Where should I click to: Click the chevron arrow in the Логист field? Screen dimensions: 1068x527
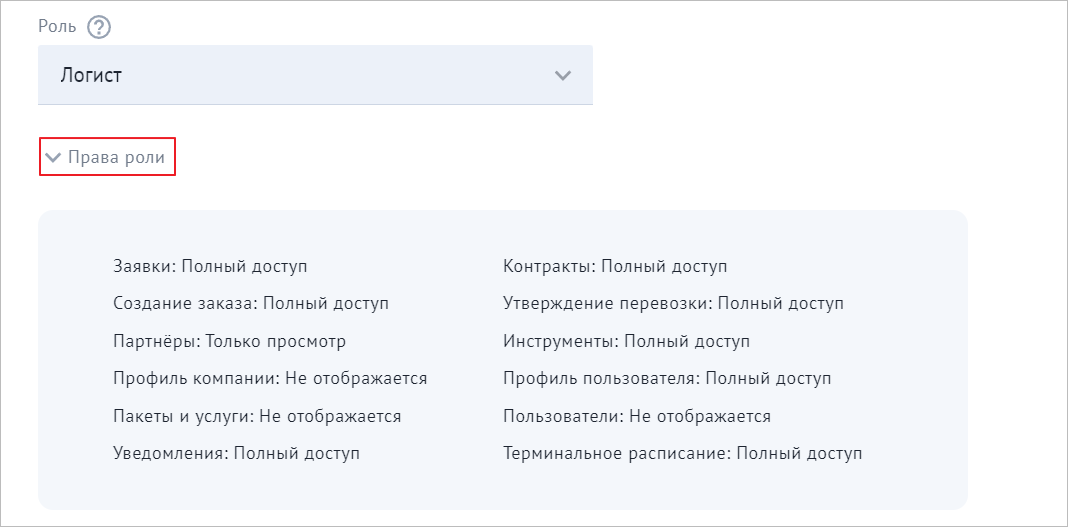tap(563, 75)
